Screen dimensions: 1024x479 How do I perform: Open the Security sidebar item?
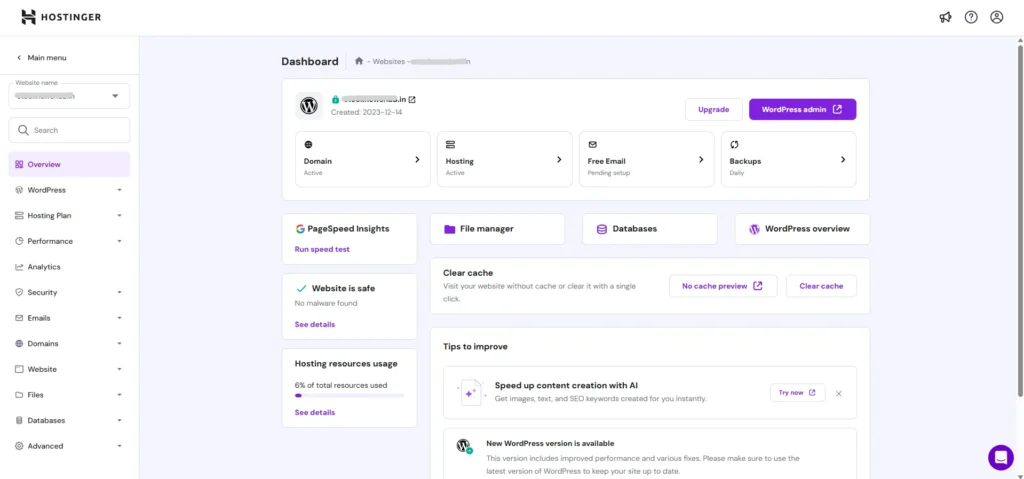click(69, 292)
